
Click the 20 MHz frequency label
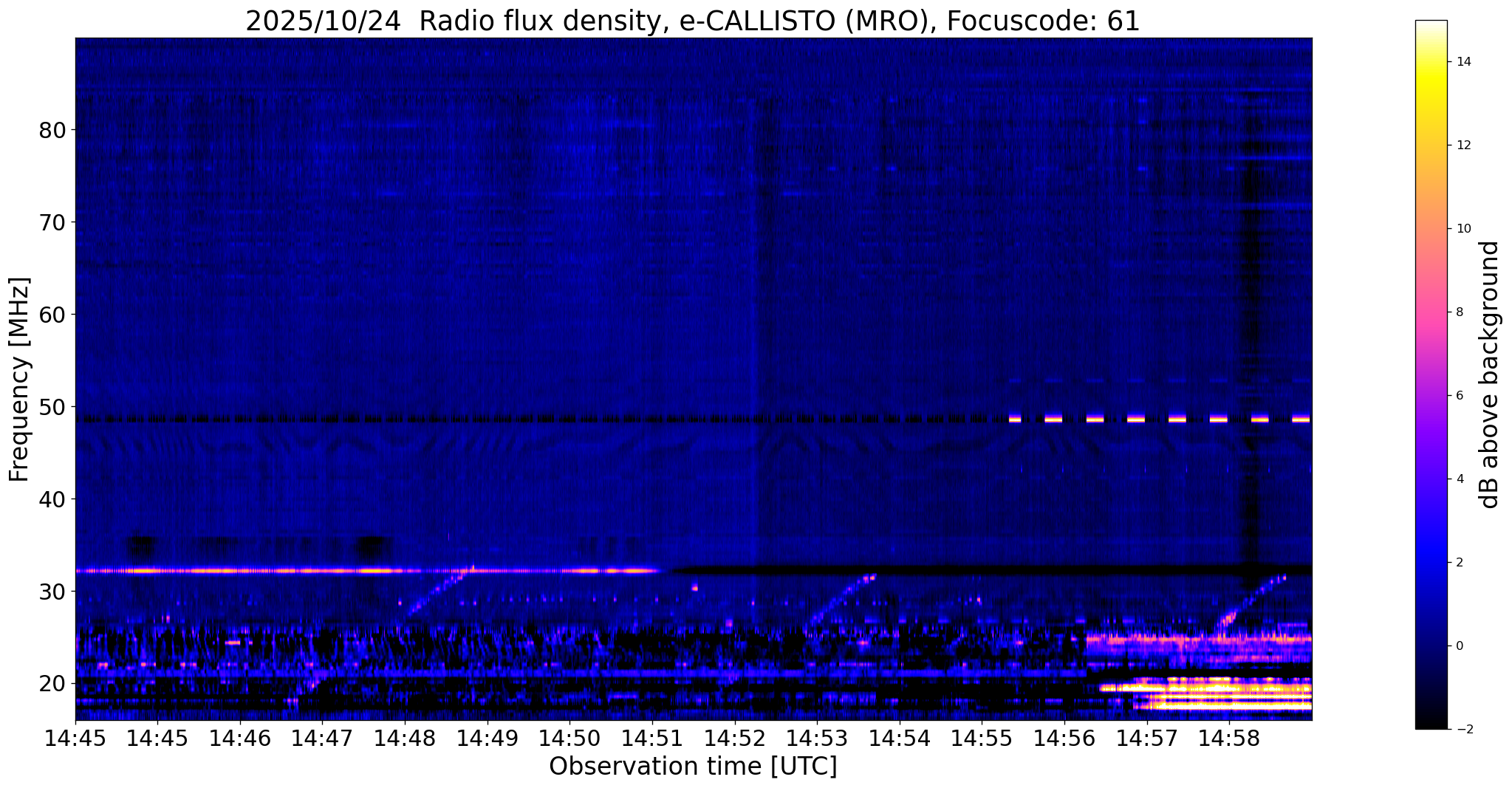point(52,684)
